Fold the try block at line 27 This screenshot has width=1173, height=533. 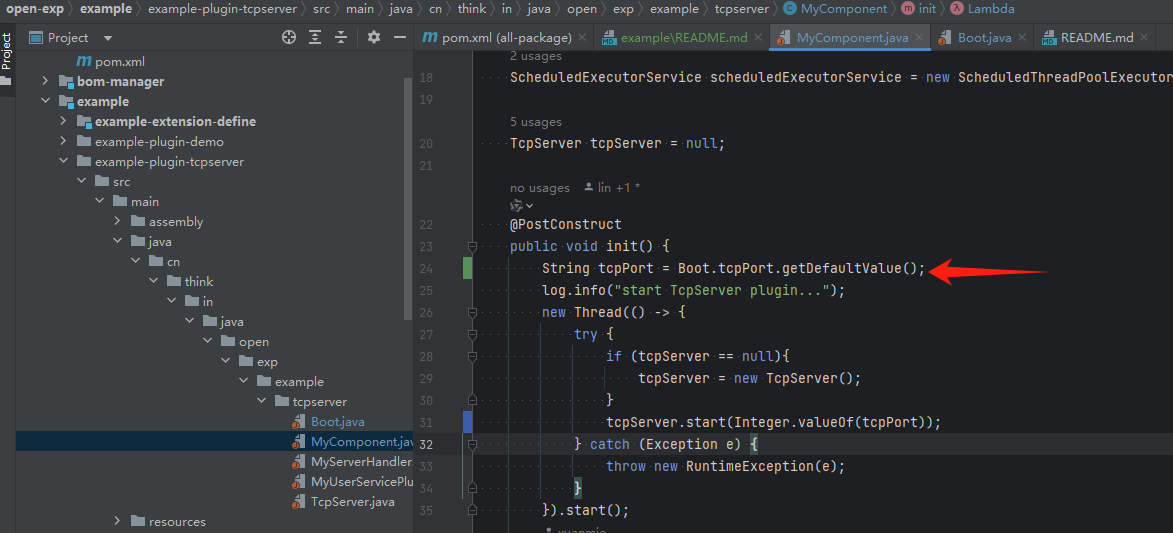pyautogui.click(x=472, y=334)
